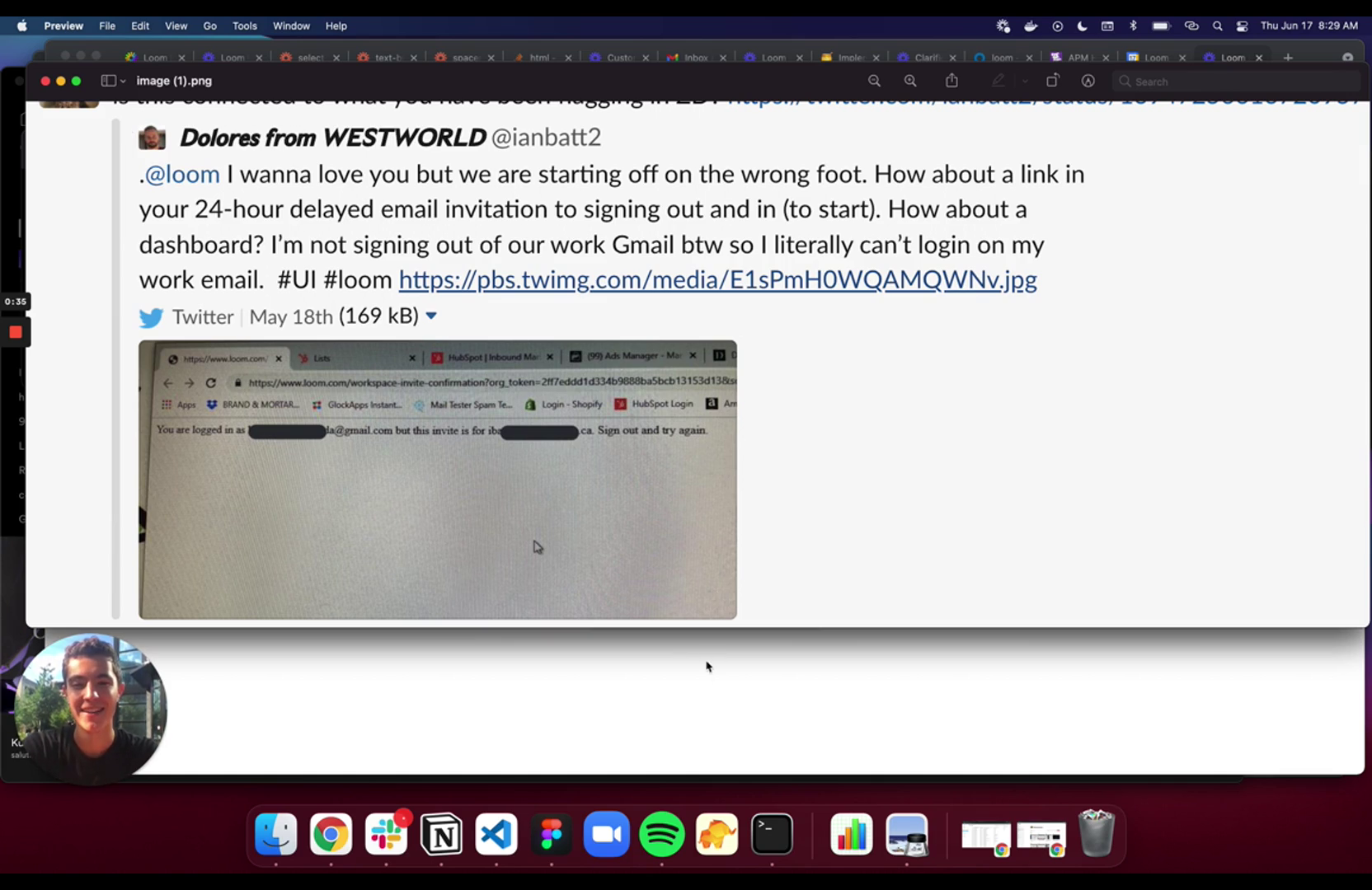
Task: Launch Google Chrome from the Dock
Action: point(331,835)
